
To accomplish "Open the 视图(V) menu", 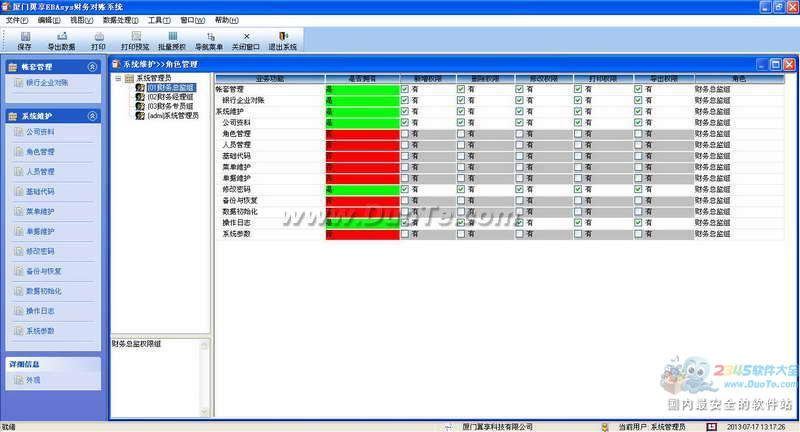I will tap(82, 20).
